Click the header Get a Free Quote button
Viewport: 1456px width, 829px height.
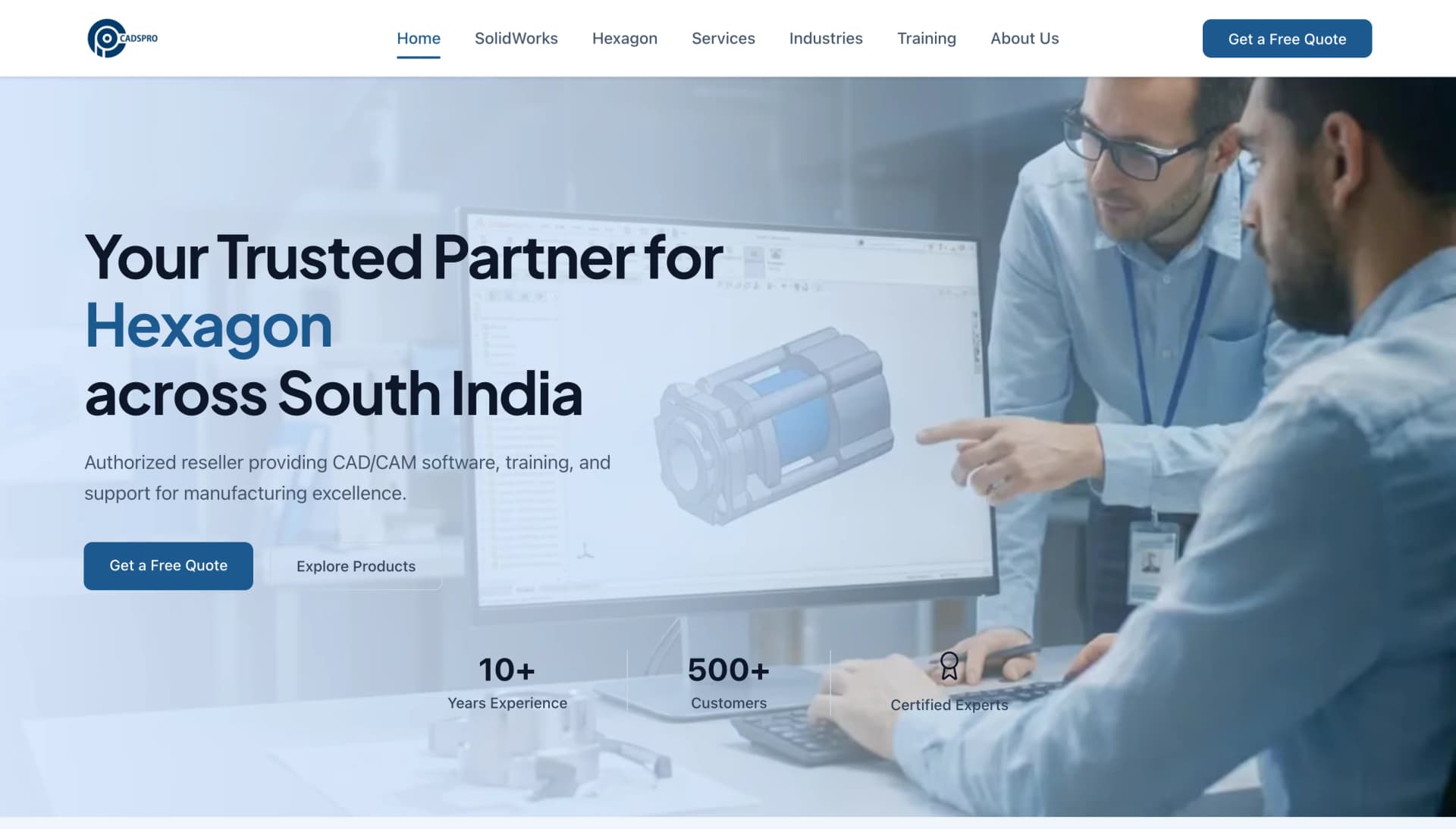(x=1287, y=39)
